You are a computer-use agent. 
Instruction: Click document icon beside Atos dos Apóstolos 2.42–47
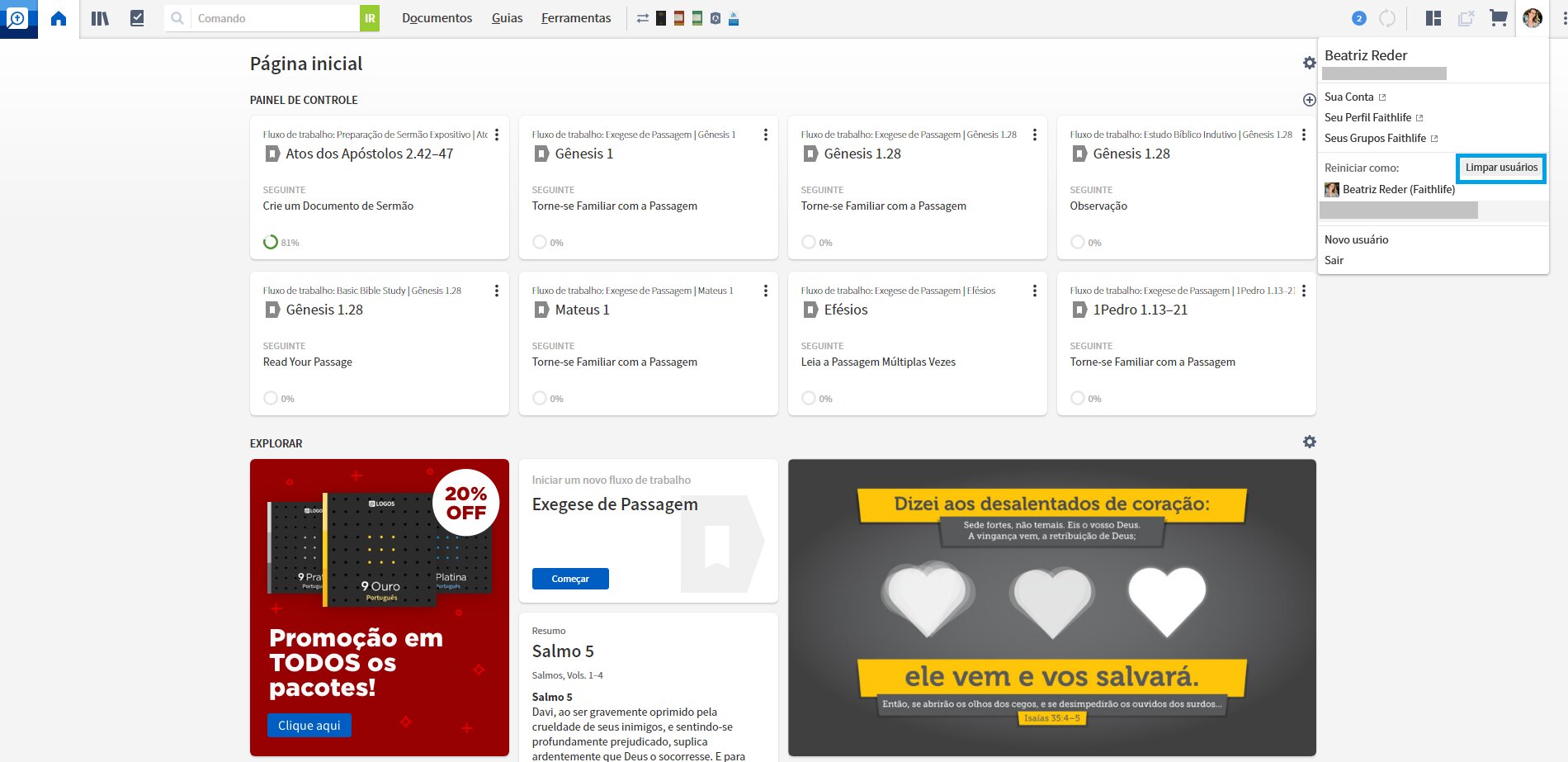coord(272,154)
